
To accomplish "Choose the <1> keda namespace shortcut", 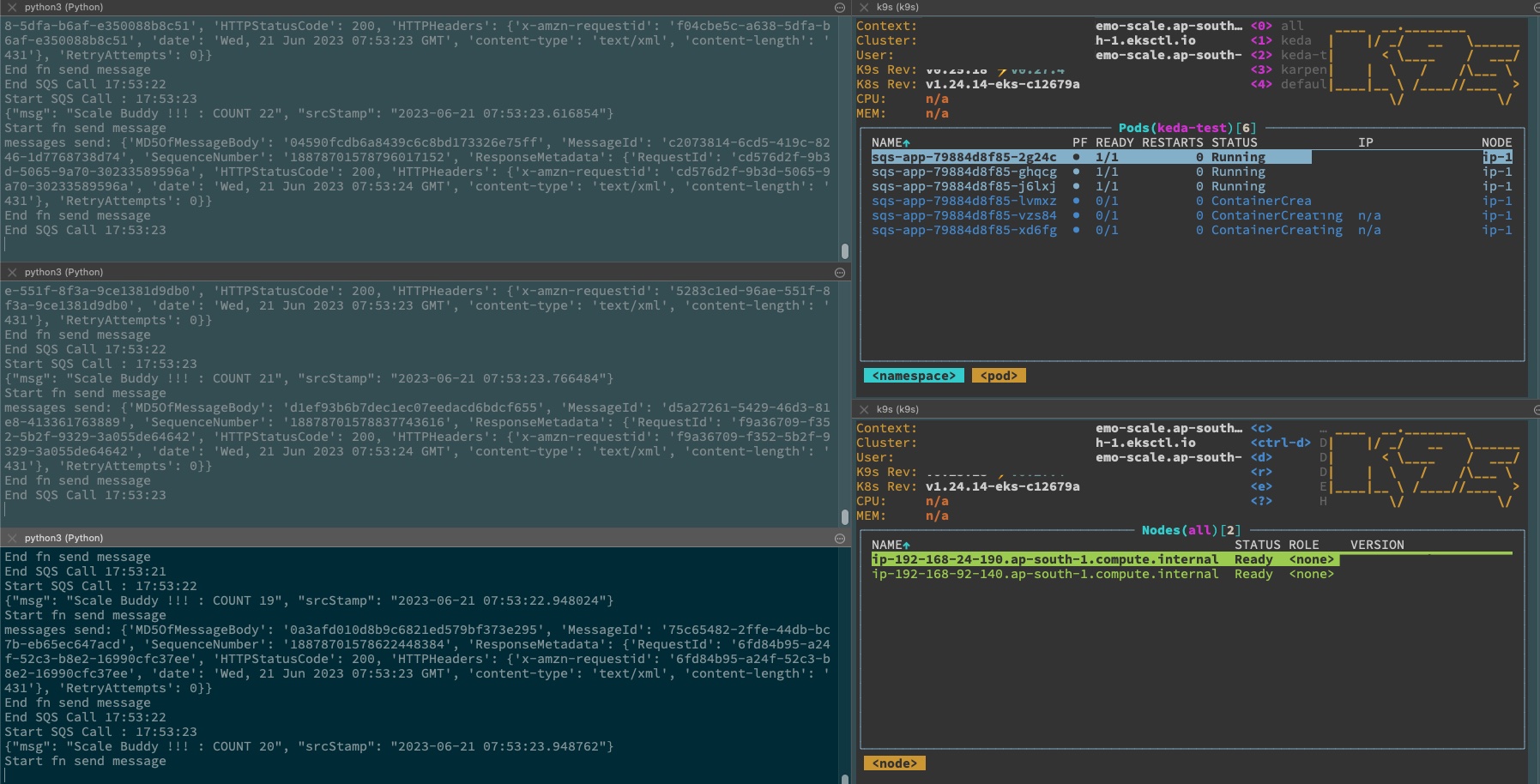I will click(1281, 40).
